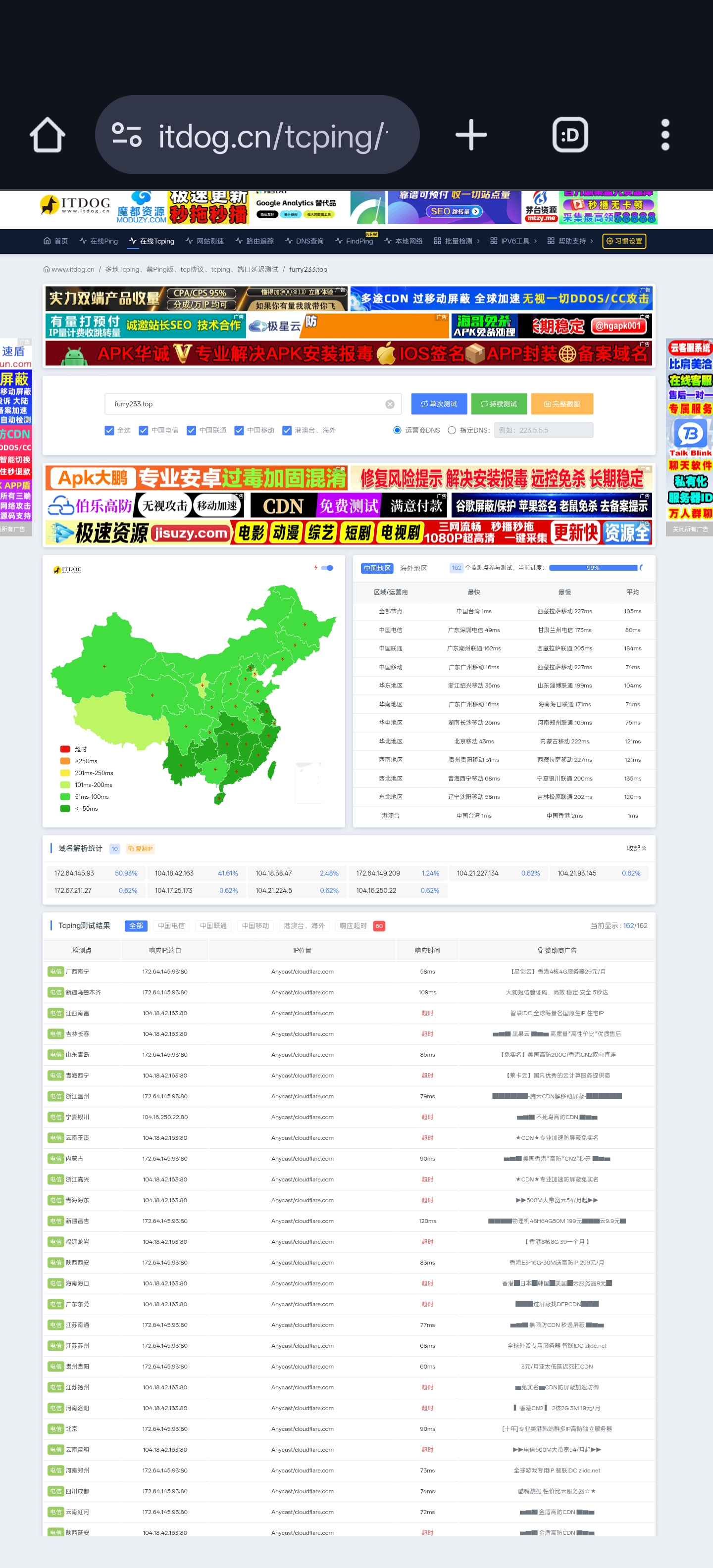Expand the IPV6工具 nav dropdown

[x=513, y=241]
